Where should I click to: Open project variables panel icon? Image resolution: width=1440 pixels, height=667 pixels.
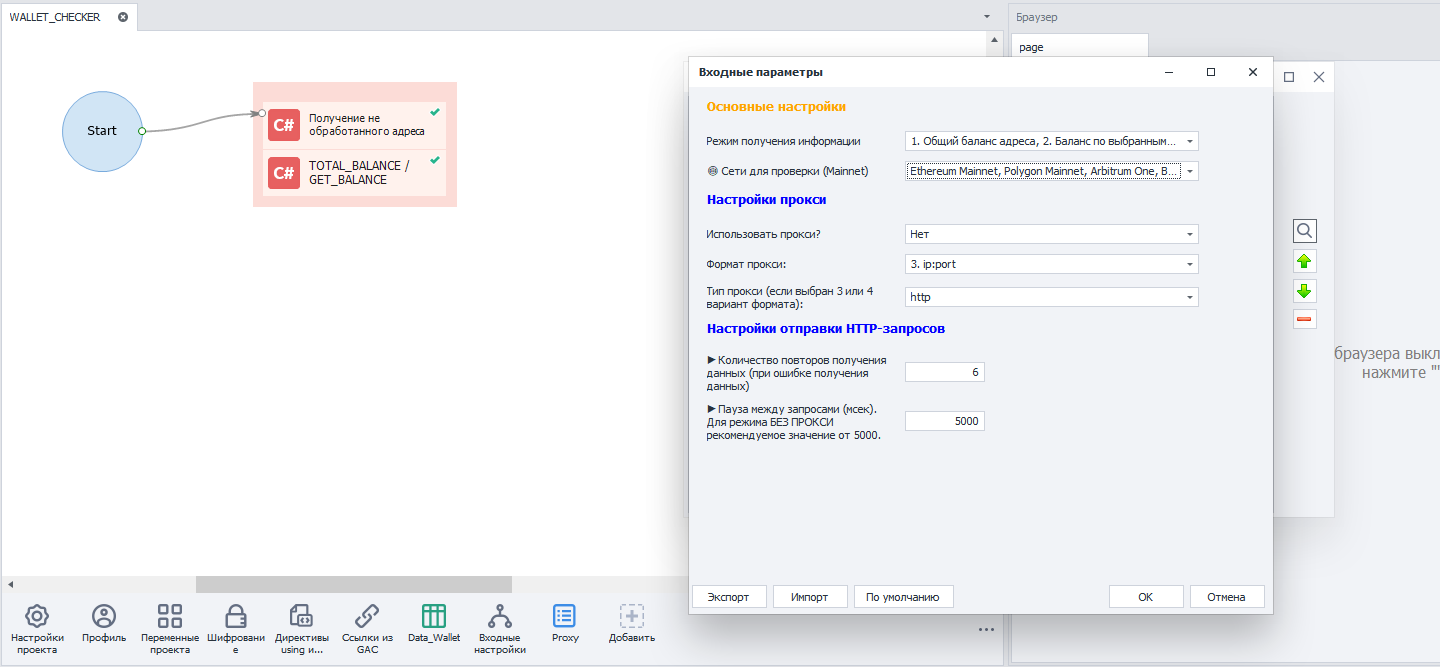coord(170,616)
